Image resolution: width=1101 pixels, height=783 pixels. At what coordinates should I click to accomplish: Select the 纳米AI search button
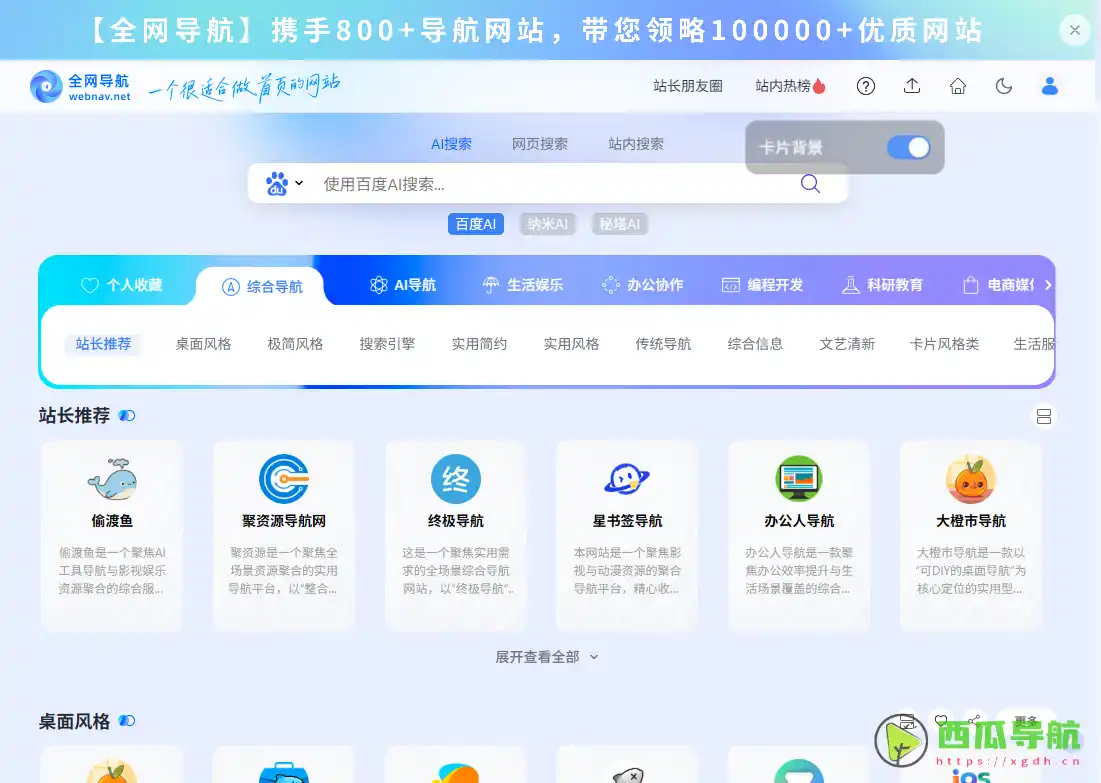pyautogui.click(x=547, y=223)
